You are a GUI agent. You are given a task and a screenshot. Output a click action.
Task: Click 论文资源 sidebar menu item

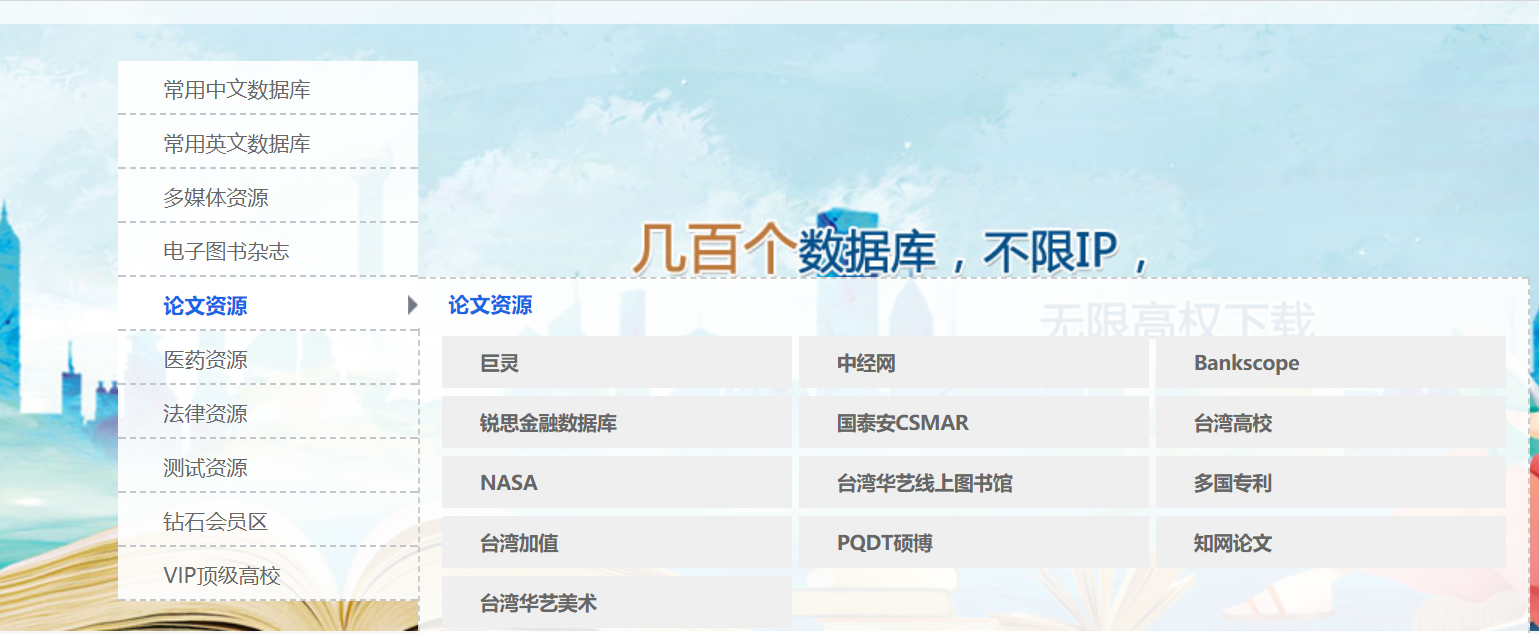268,305
